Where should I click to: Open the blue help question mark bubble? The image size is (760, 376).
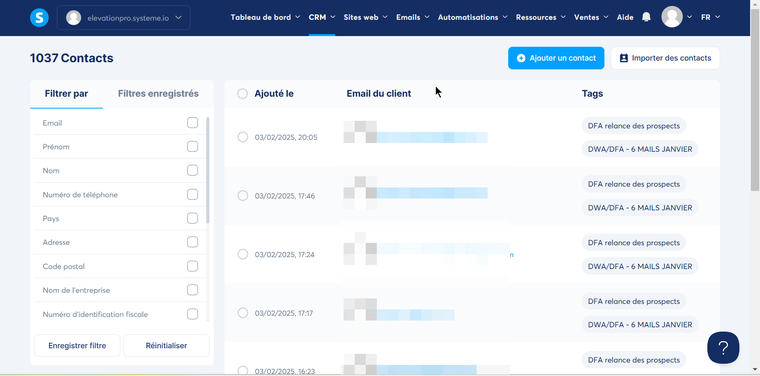pos(723,347)
